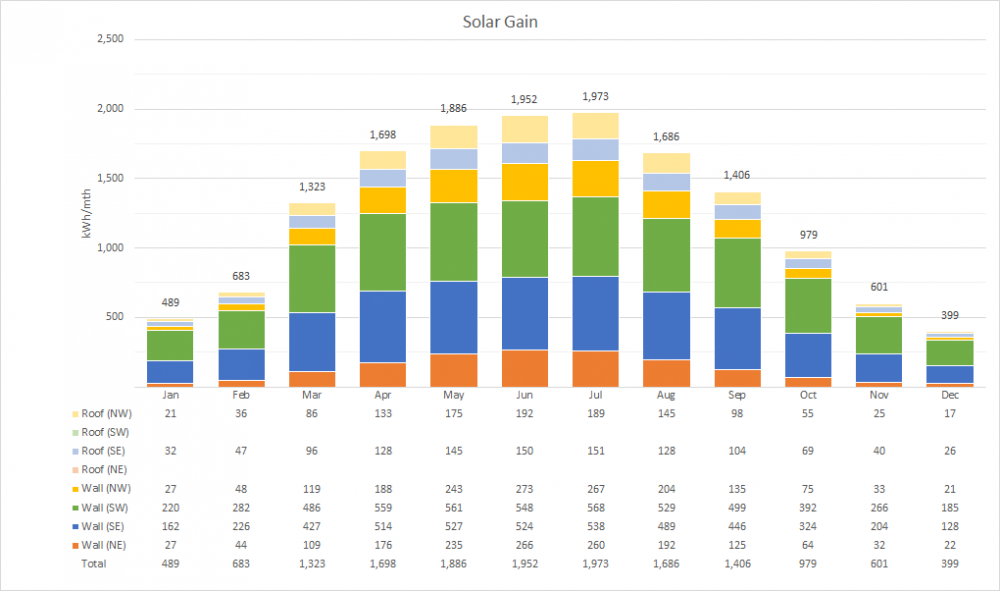This screenshot has width=1000, height=591.
Task: Click the 2,500 y-axis tick label
Action: tap(110, 39)
